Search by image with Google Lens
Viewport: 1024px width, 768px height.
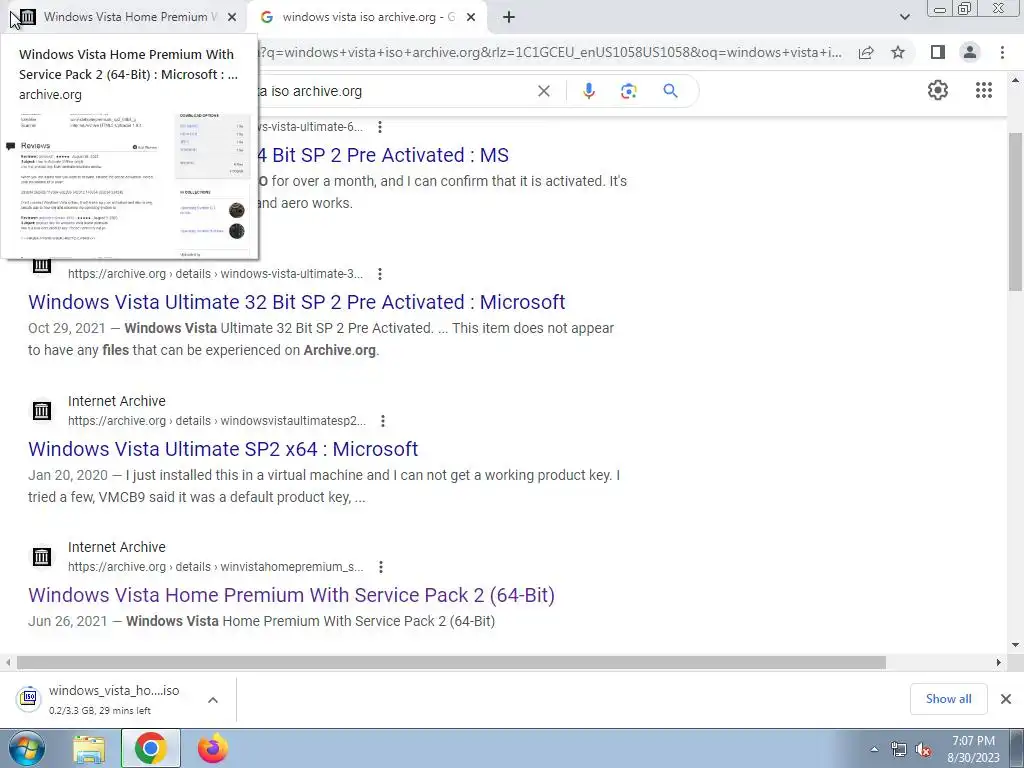(x=628, y=91)
